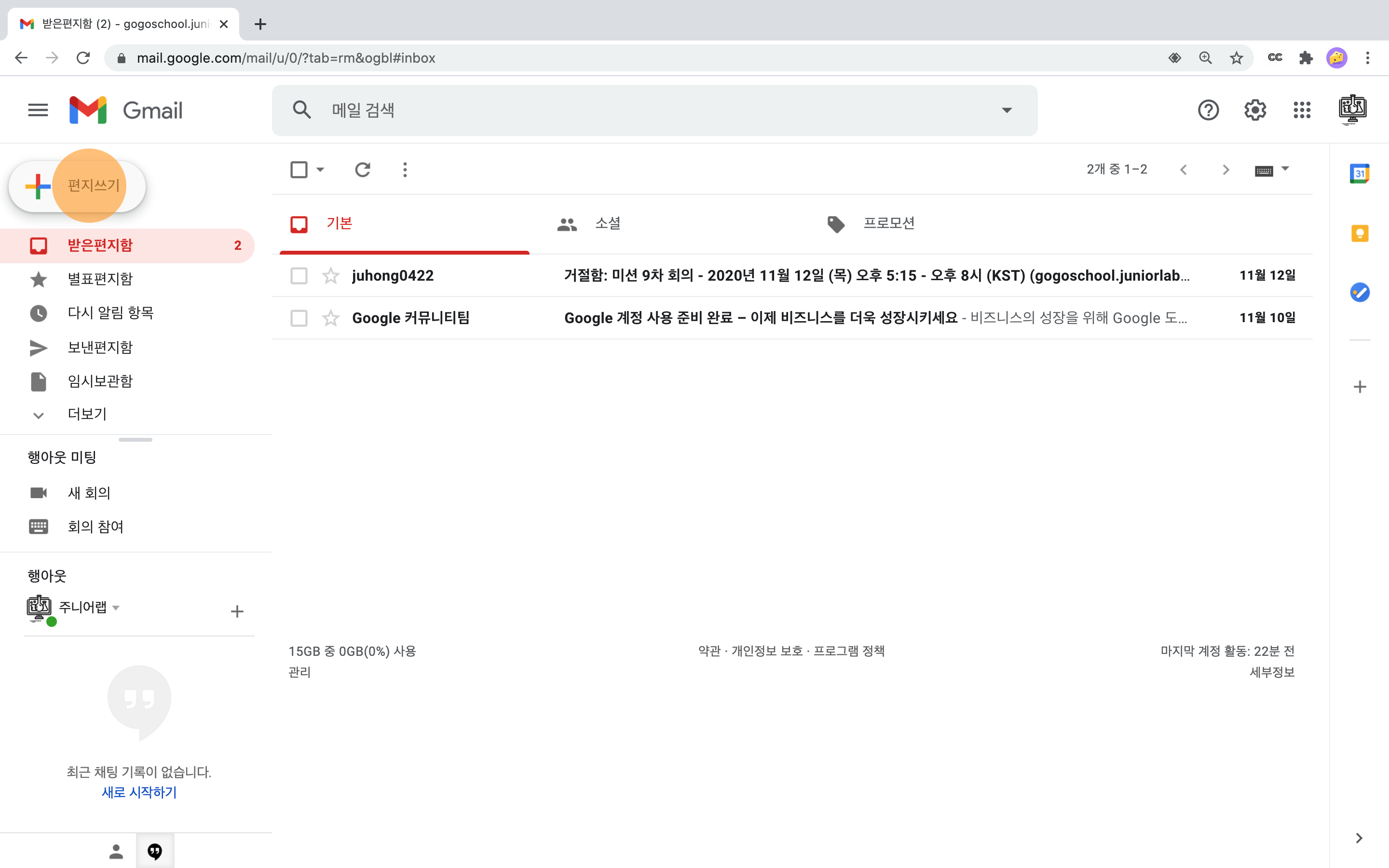The height and width of the screenshot is (868, 1389).
Task: Refresh the inbox mail list
Action: [x=362, y=170]
